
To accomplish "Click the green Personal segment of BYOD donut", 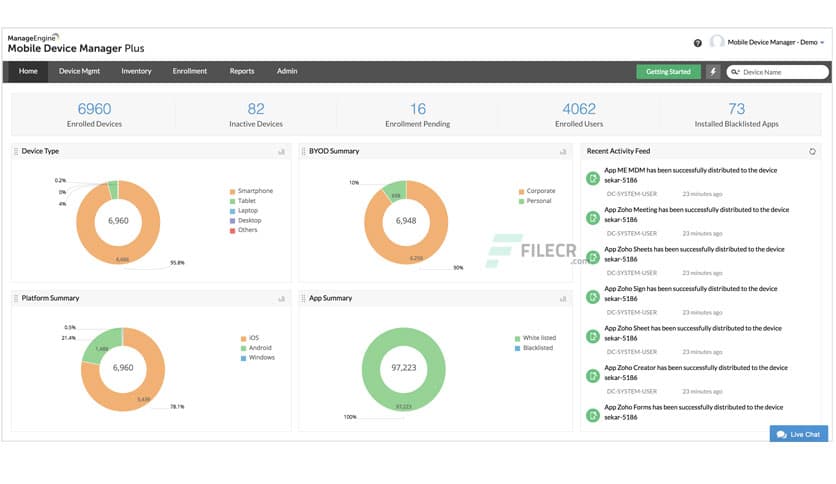I will pos(396,191).
